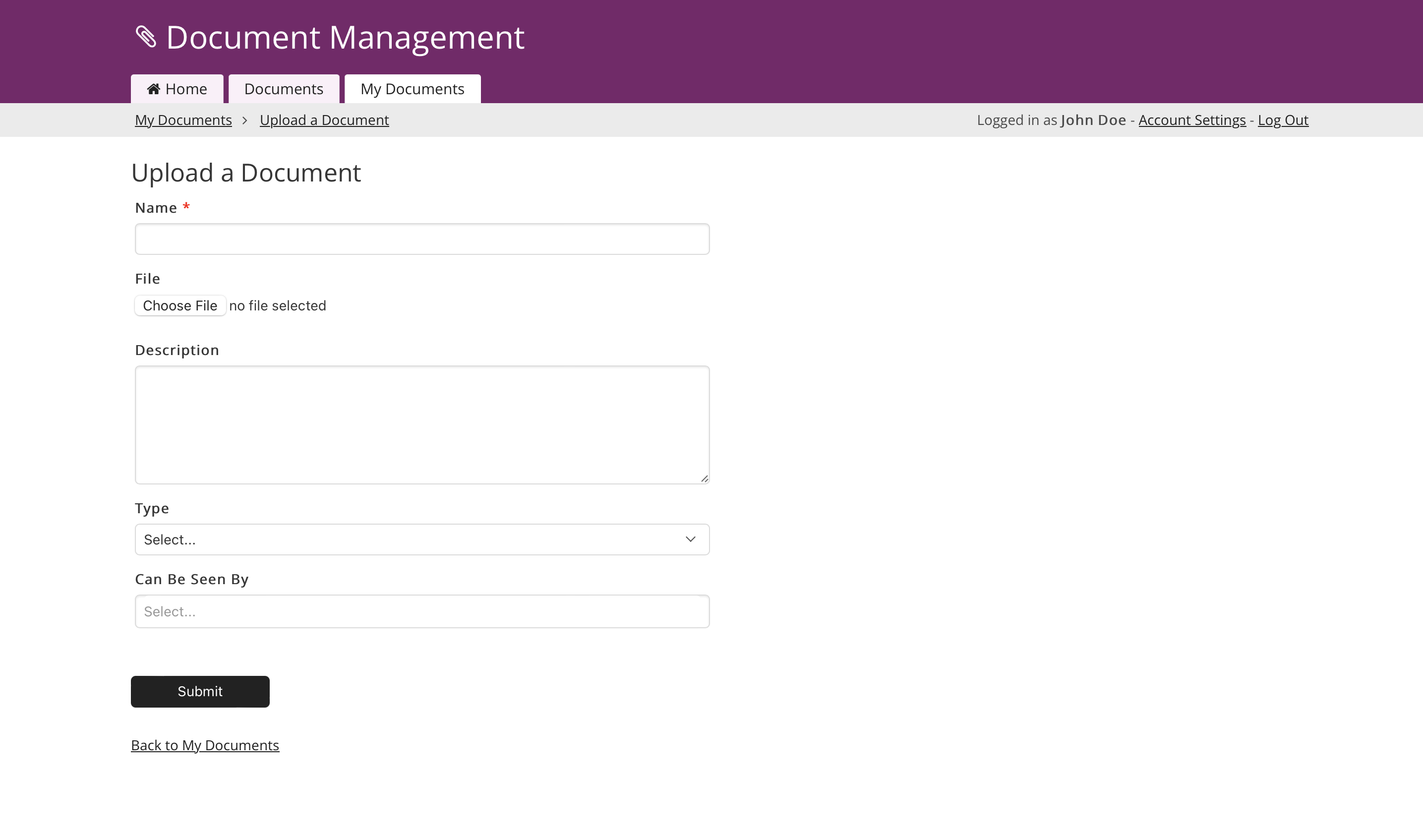
Task: Open the Type select box
Action: [x=421, y=540]
